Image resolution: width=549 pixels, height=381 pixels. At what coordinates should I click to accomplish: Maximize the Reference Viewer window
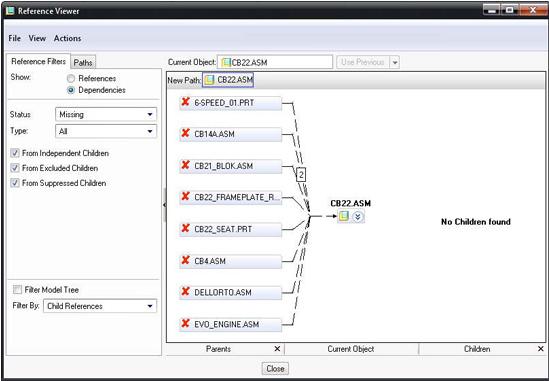tap(509, 10)
